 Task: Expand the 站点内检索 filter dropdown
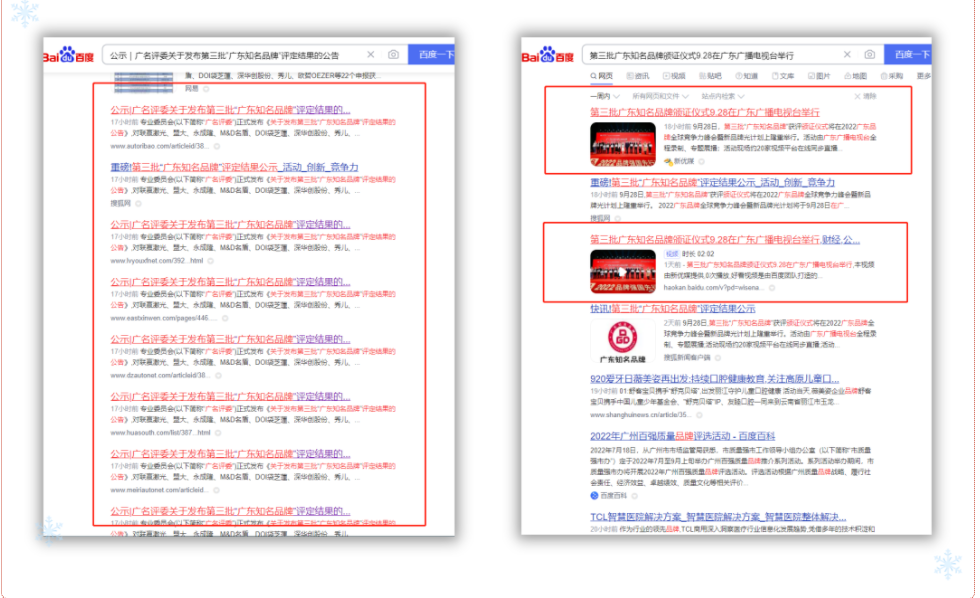(x=722, y=96)
